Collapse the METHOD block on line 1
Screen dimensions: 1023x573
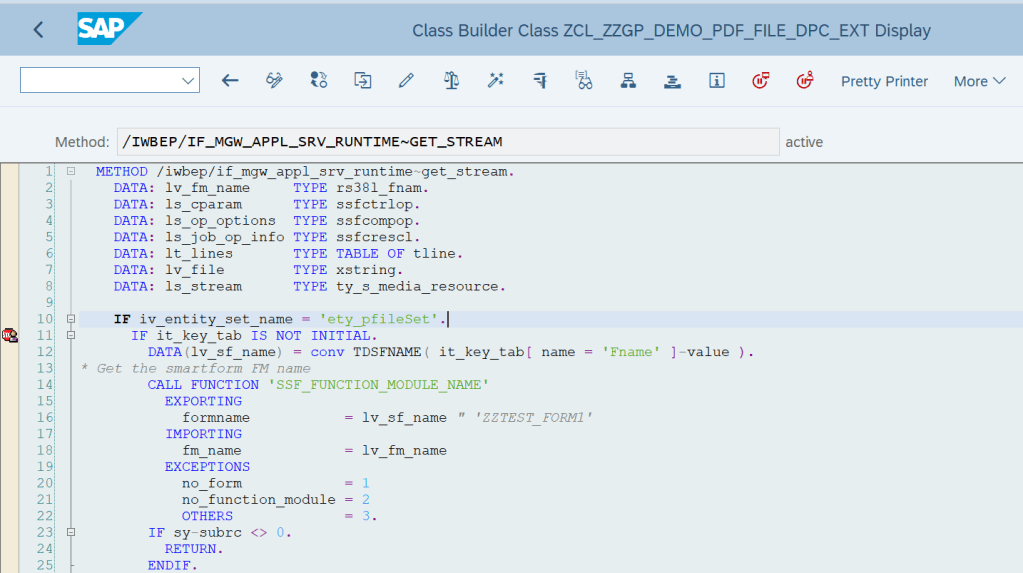click(x=71, y=172)
